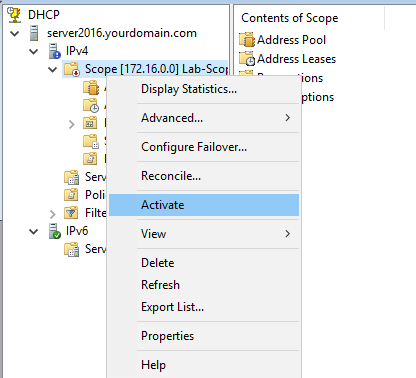Click the Filters funnel icon

[x=71, y=213]
